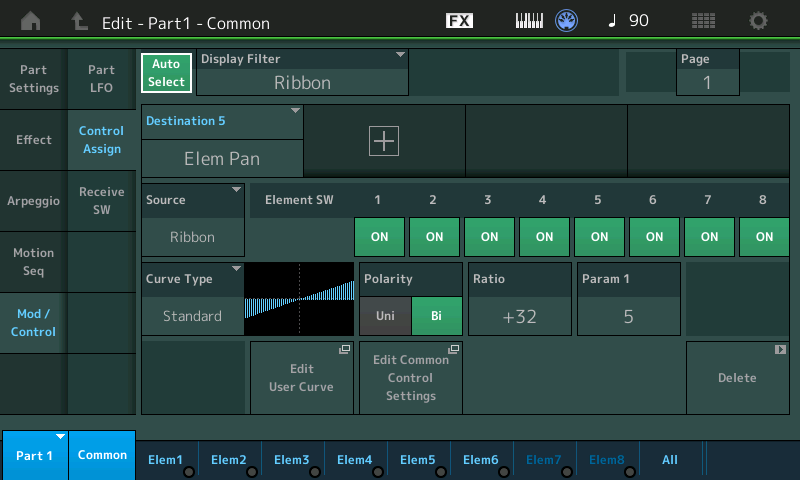The image size is (800, 480).
Task: Open settings gear icon
Action: coord(759,21)
